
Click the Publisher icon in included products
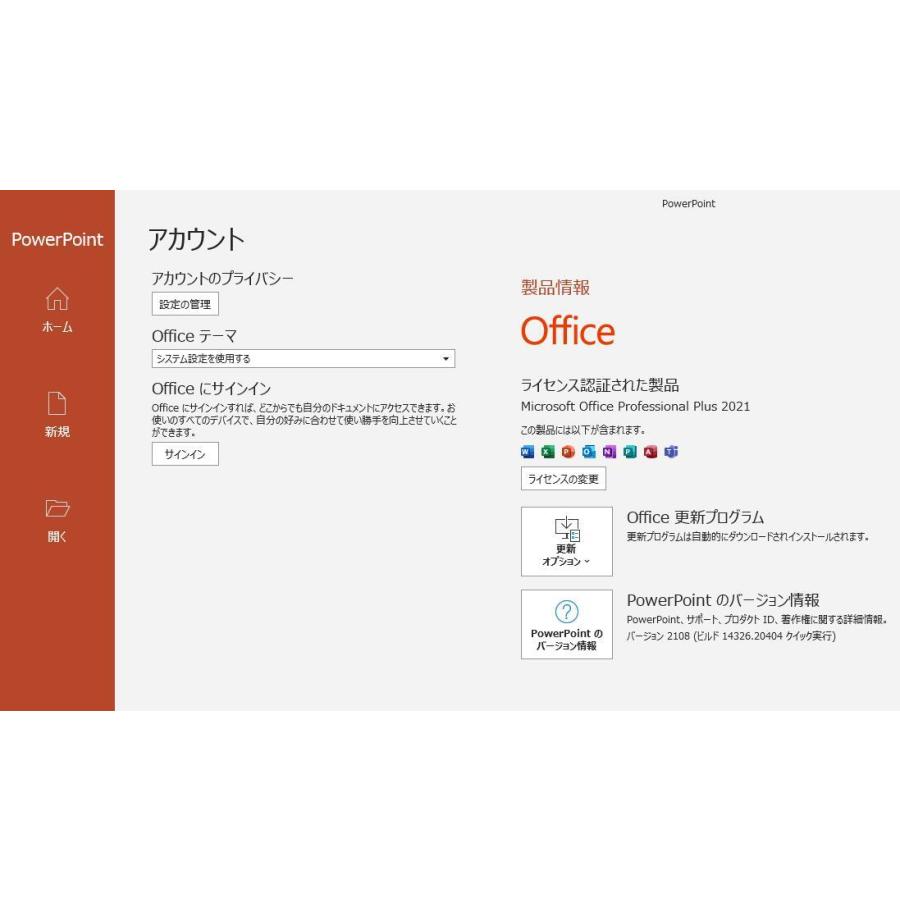[x=630, y=452]
